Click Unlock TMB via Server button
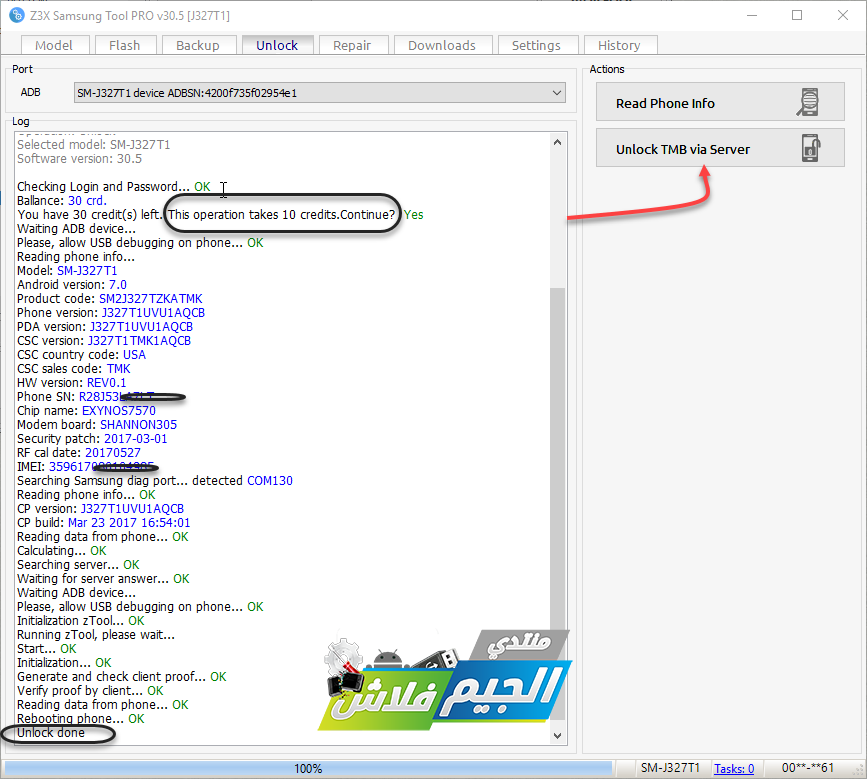Viewport: 867px width, 779px height. (720, 148)
